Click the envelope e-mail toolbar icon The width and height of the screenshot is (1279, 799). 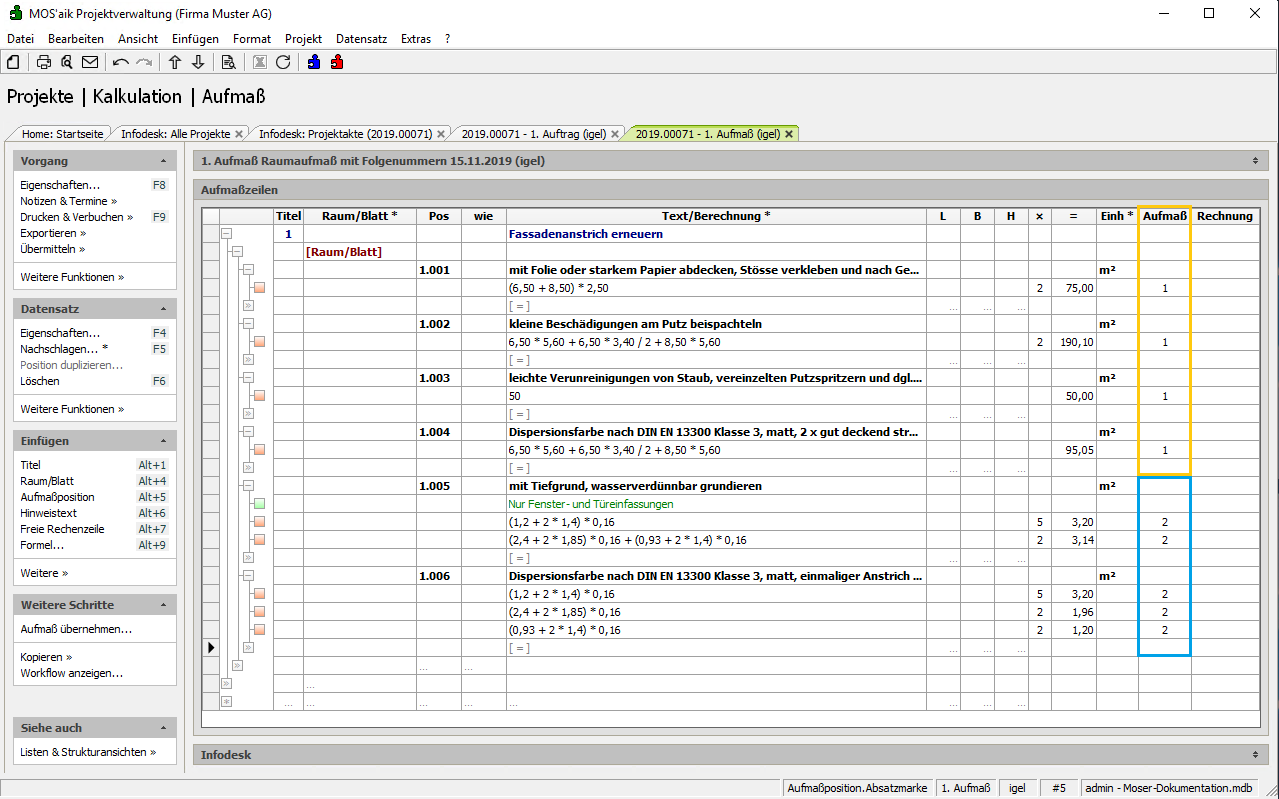click(x=90, y=62)
